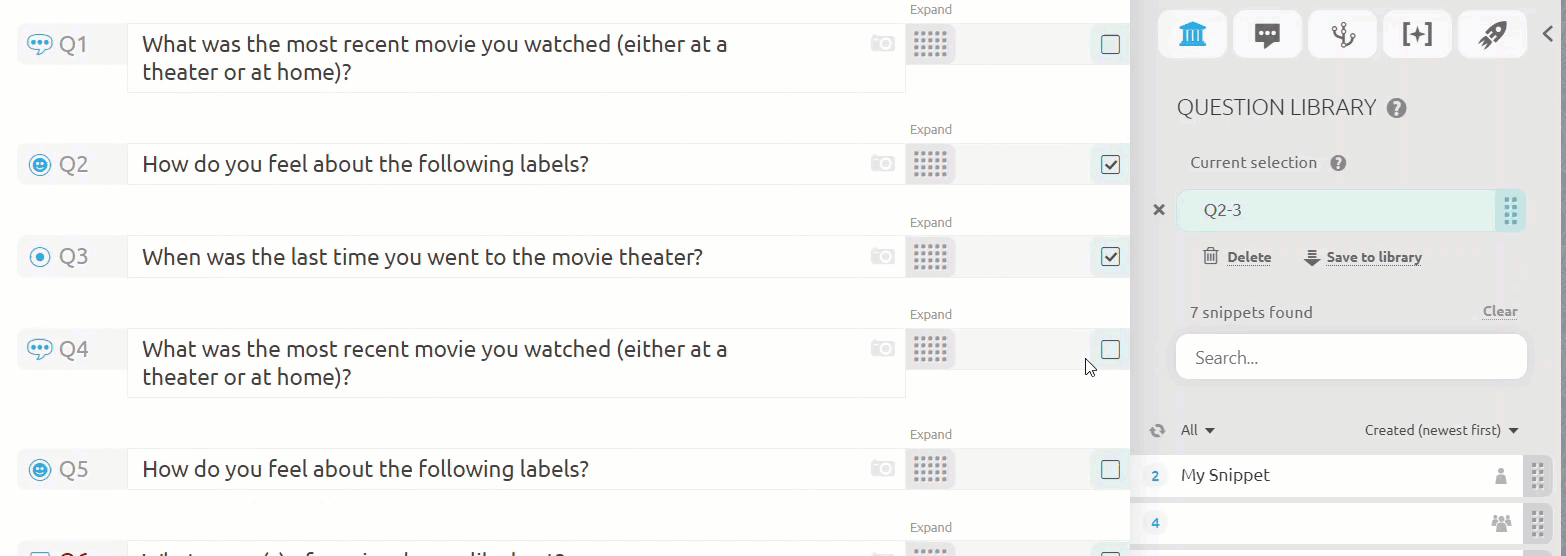Open the Question Library bank tab
Viewport: 1566px width, 556px height.
(x=1192, y=35)
